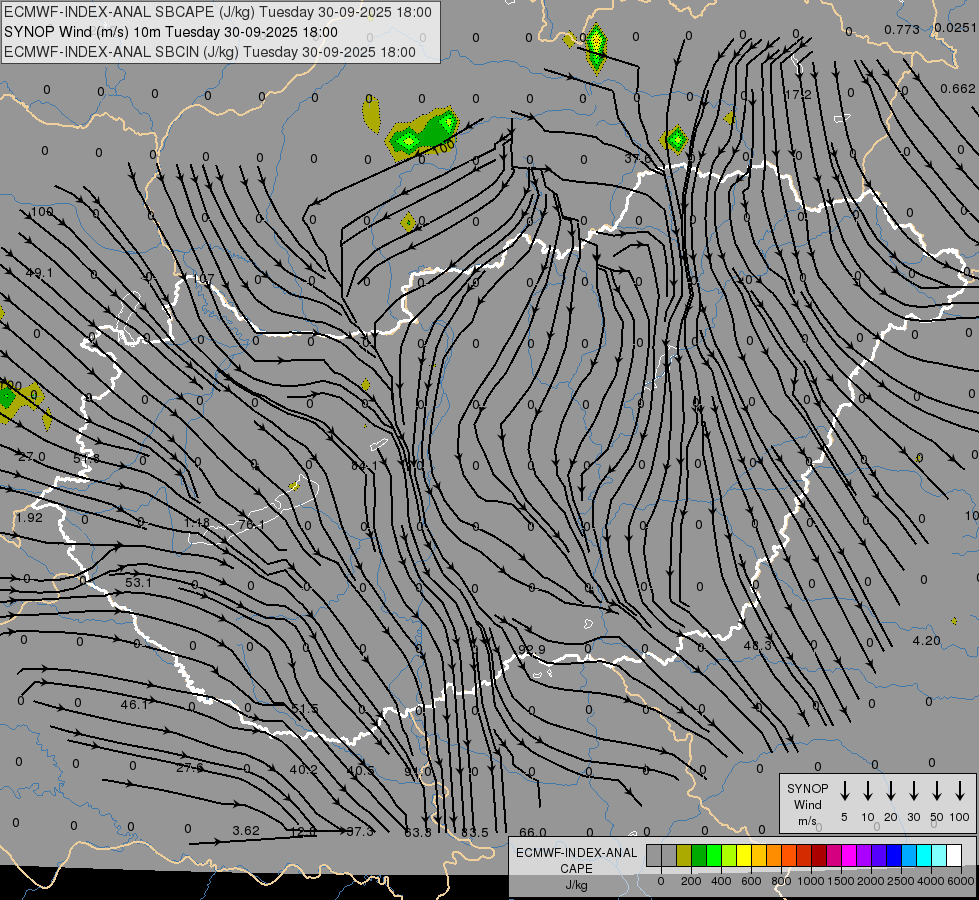Click the wind arrow above 10 m/s

[x=867, y=791]
